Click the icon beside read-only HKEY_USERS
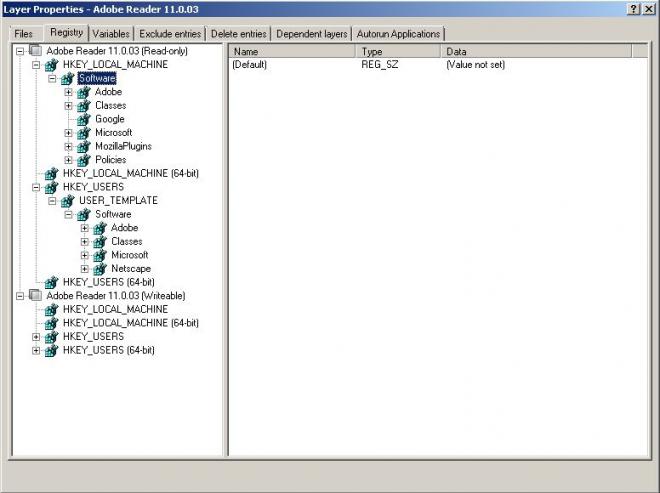 [51, 187]
